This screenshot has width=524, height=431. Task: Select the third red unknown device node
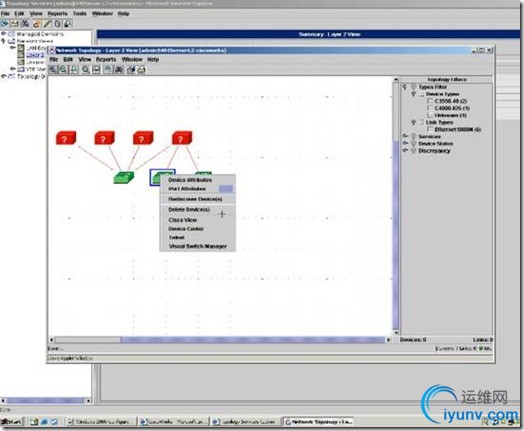point(143,138)
